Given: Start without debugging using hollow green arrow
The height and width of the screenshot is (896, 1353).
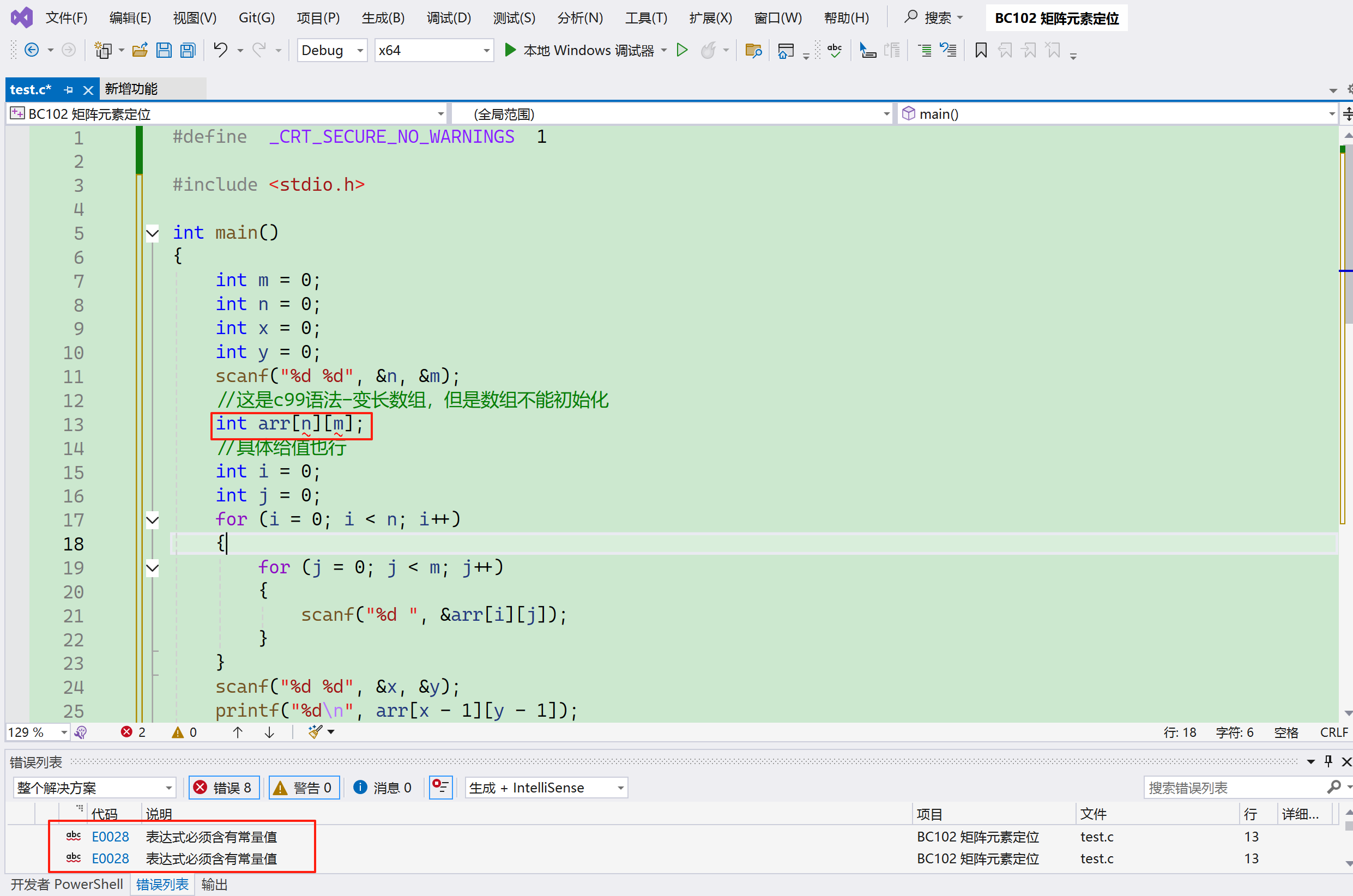Looking at the screenshot, I should pos(681,50).
